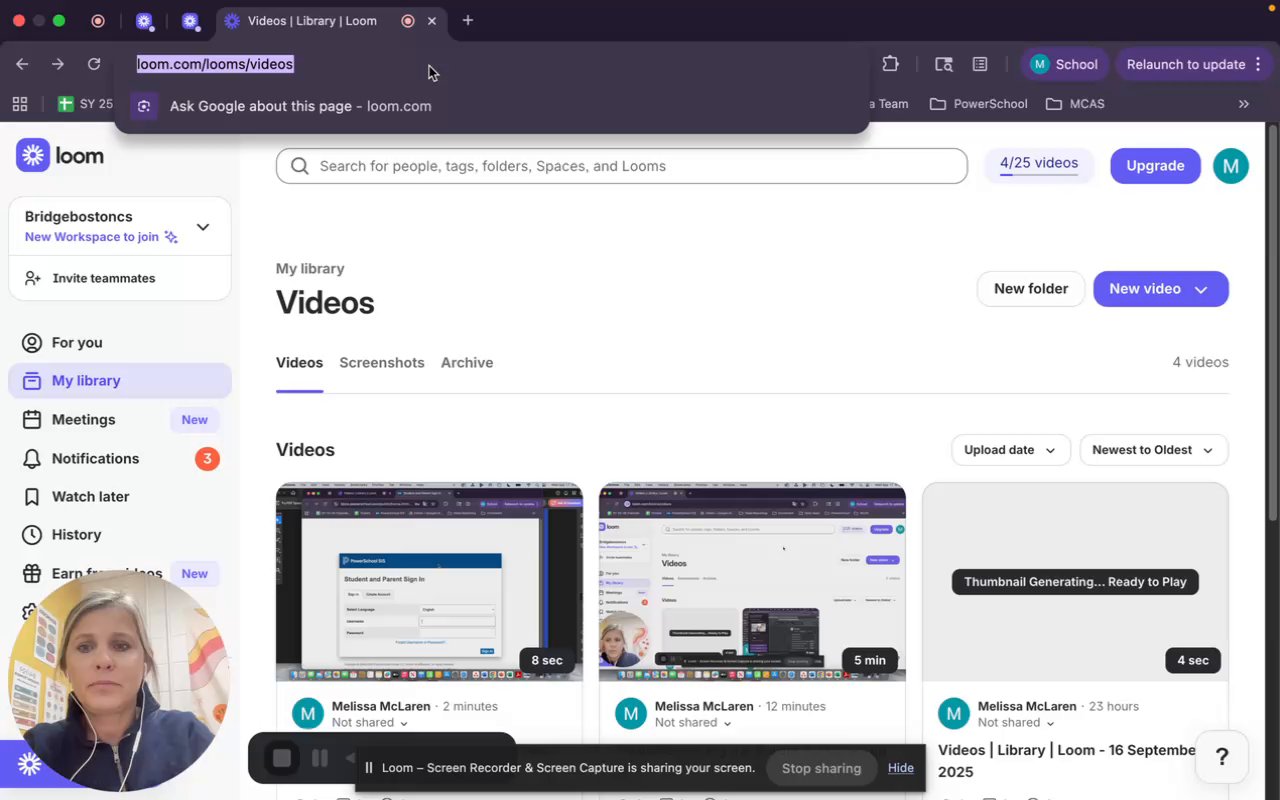Expand Not shared on 12 minutes video
Image resolution: width=1280 pixels, height=800 pixels.
(x=693, y=723)
